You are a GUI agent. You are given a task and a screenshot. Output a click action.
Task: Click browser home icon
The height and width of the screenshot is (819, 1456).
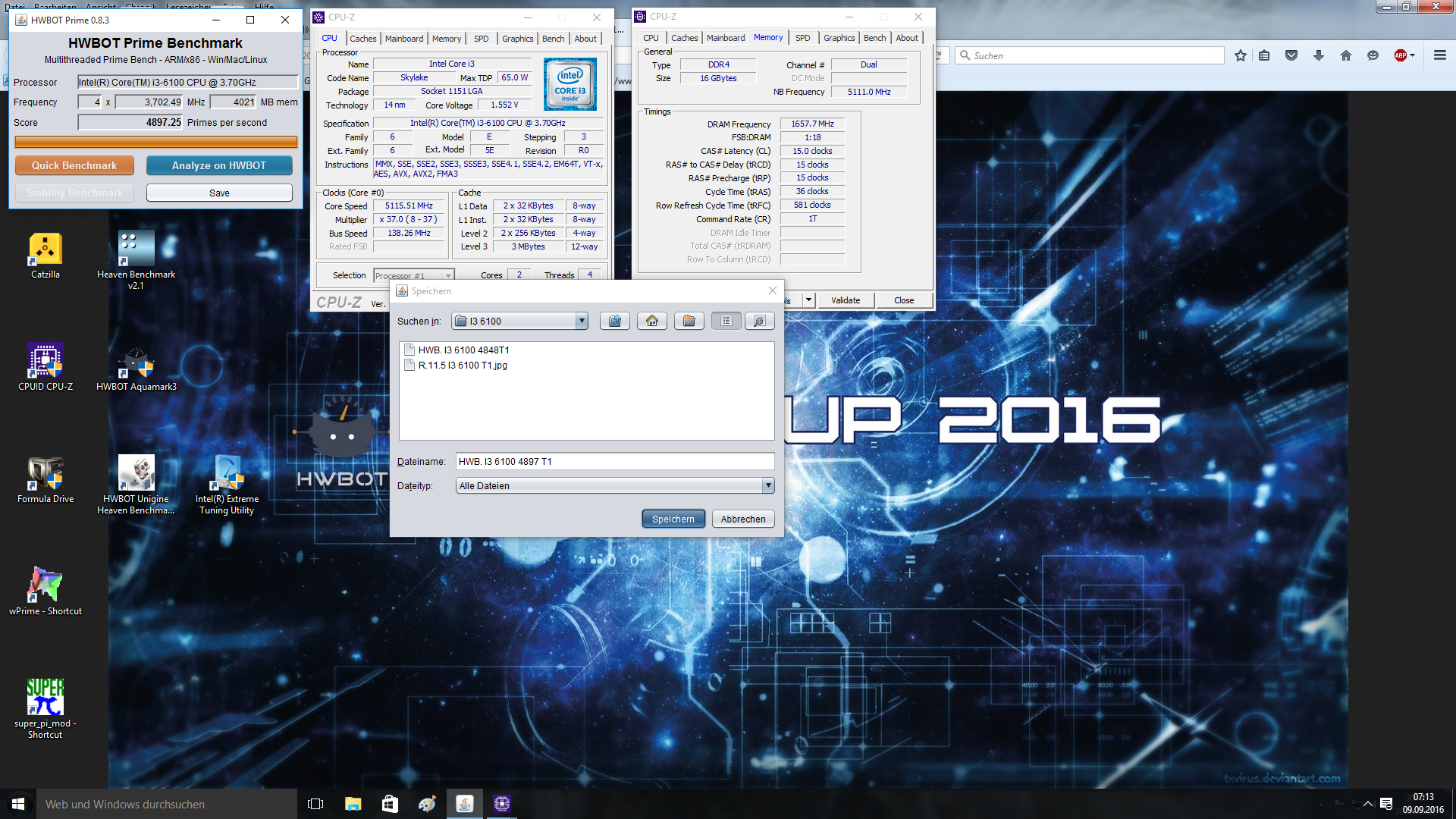(x=1346, y=55)
